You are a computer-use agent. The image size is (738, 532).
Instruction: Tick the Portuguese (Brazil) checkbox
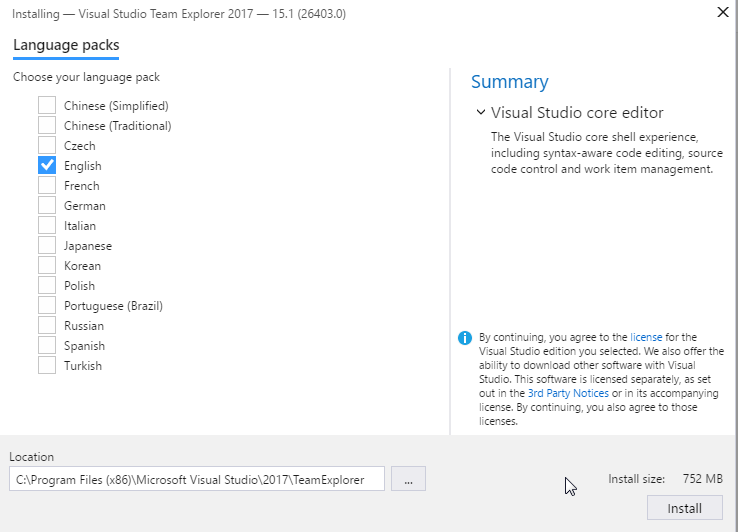click(47, 305)
